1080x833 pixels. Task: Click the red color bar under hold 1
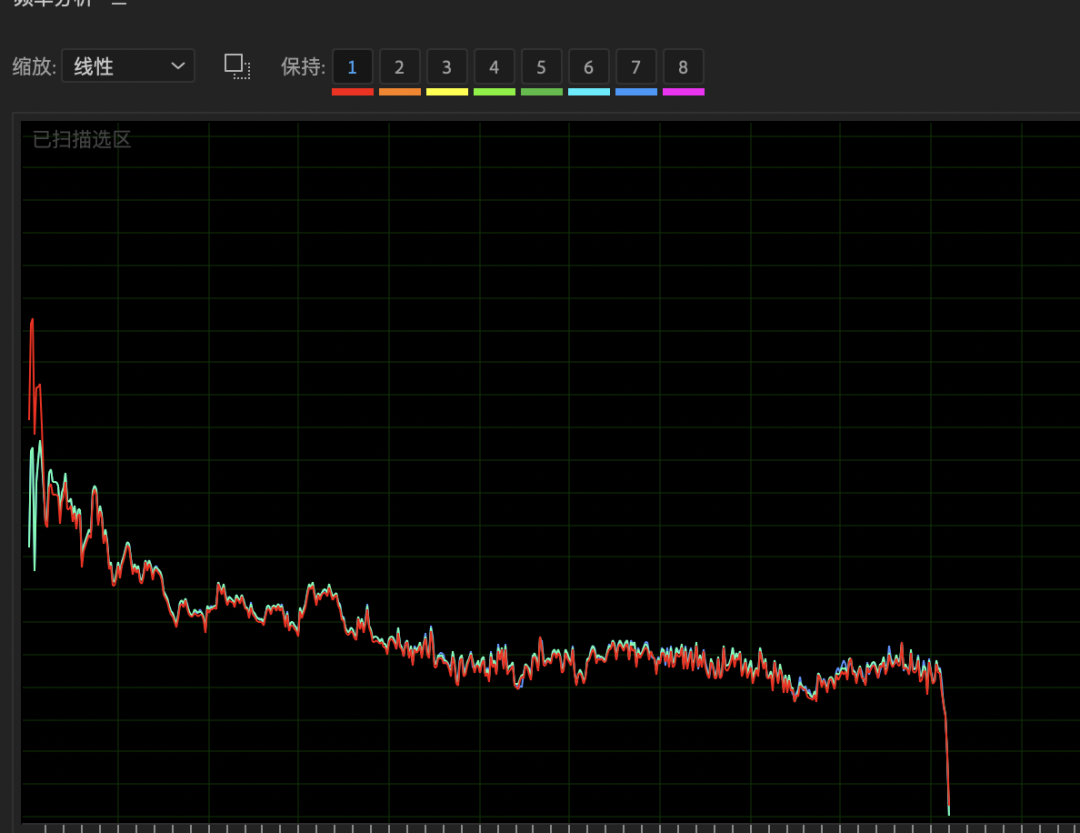[352, 92]
